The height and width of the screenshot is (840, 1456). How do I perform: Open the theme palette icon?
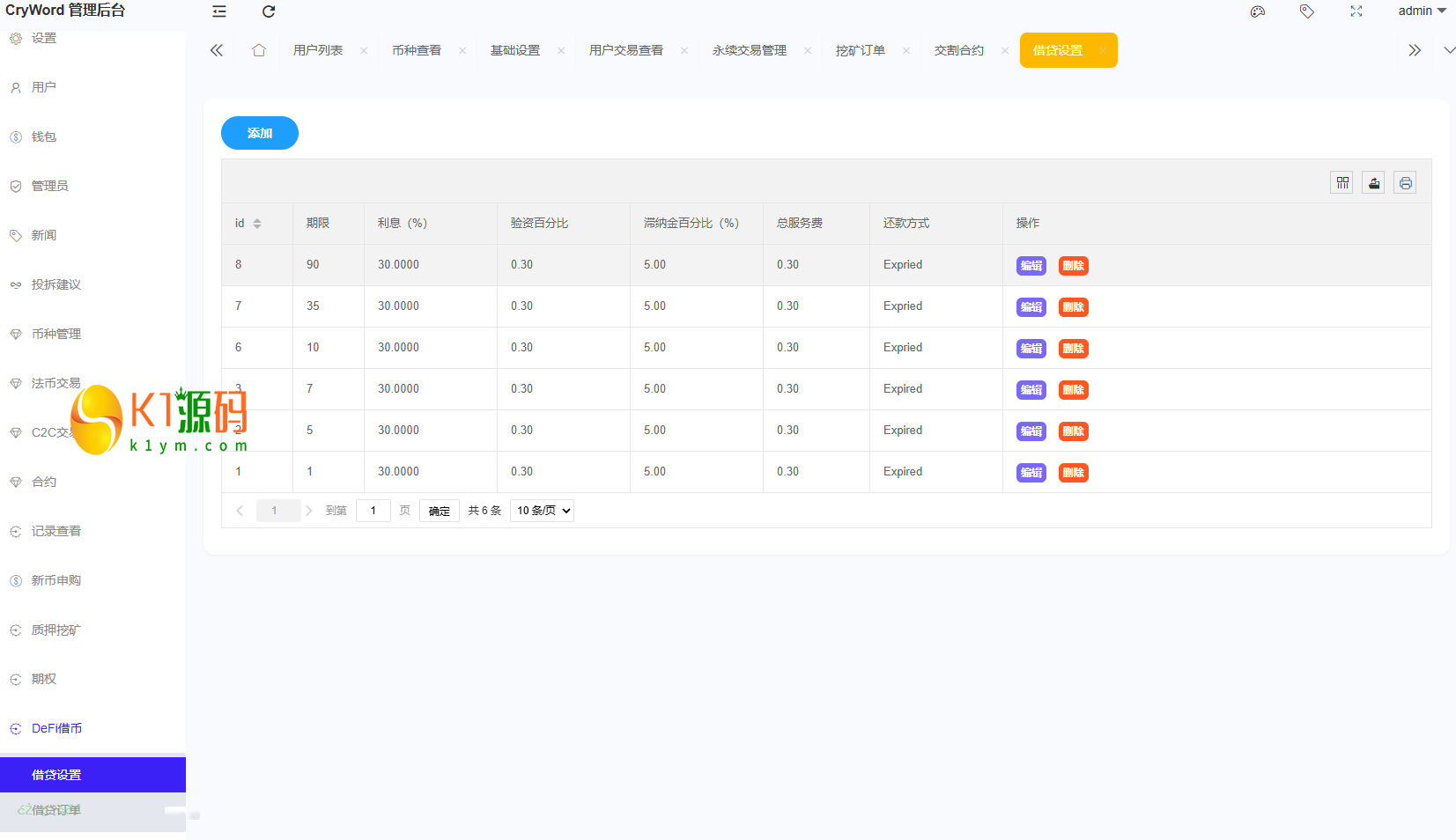pos(1258,11)
